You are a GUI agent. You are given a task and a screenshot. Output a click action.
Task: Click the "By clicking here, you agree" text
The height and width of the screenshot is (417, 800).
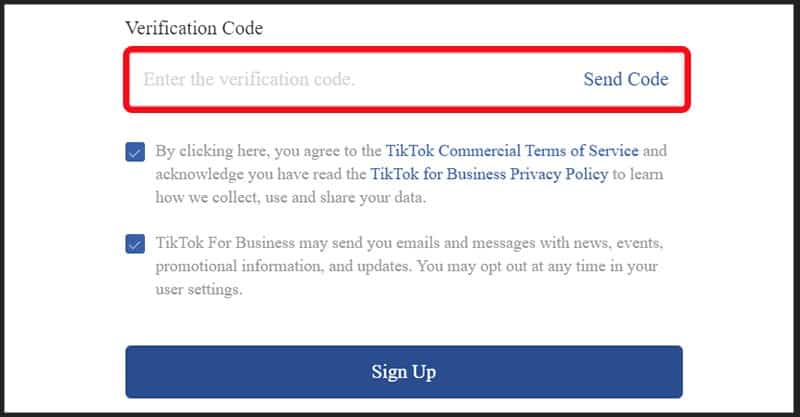click(x=268, y=151)
